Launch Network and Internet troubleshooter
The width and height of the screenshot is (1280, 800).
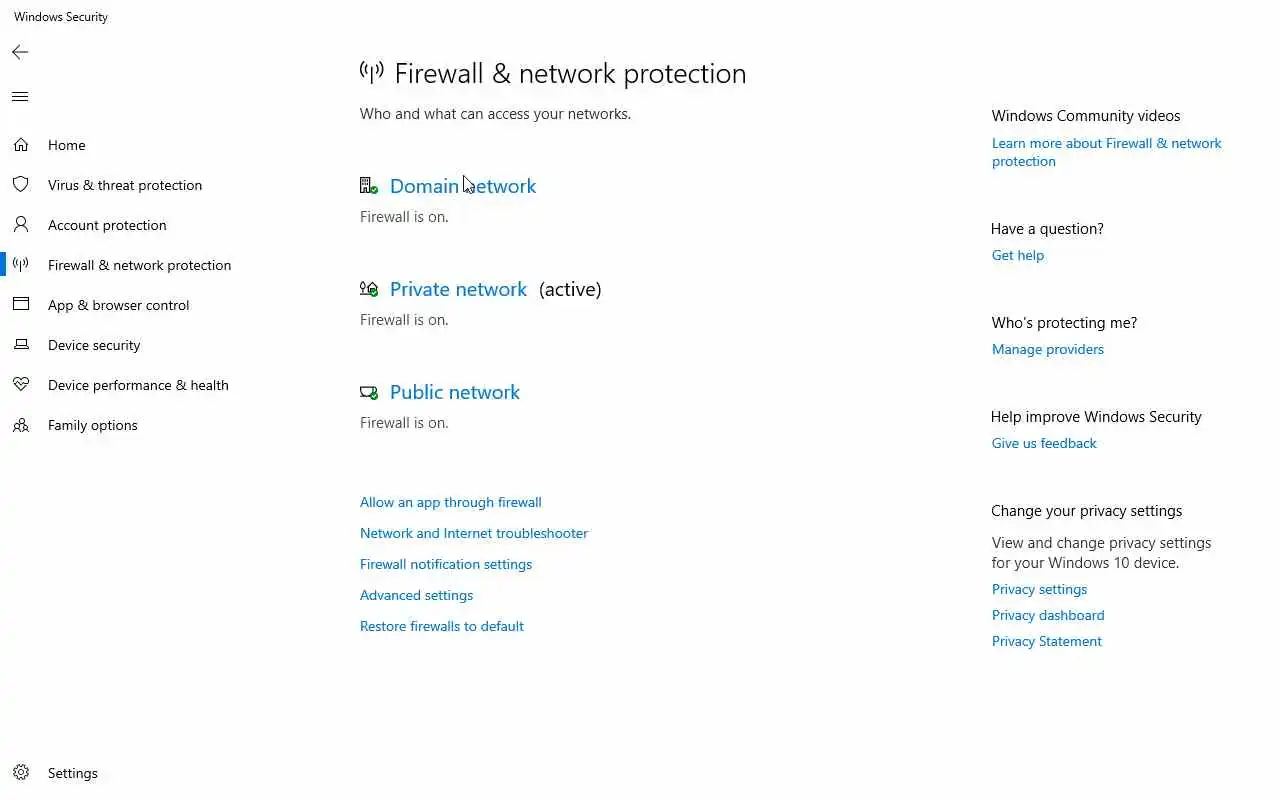click(473, 533)
